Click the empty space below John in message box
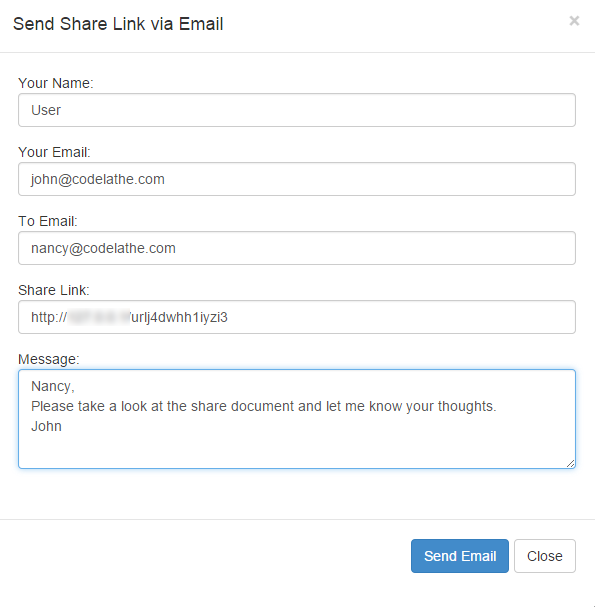Viewport: 595px width, 607px height. (x=297, y=451)
